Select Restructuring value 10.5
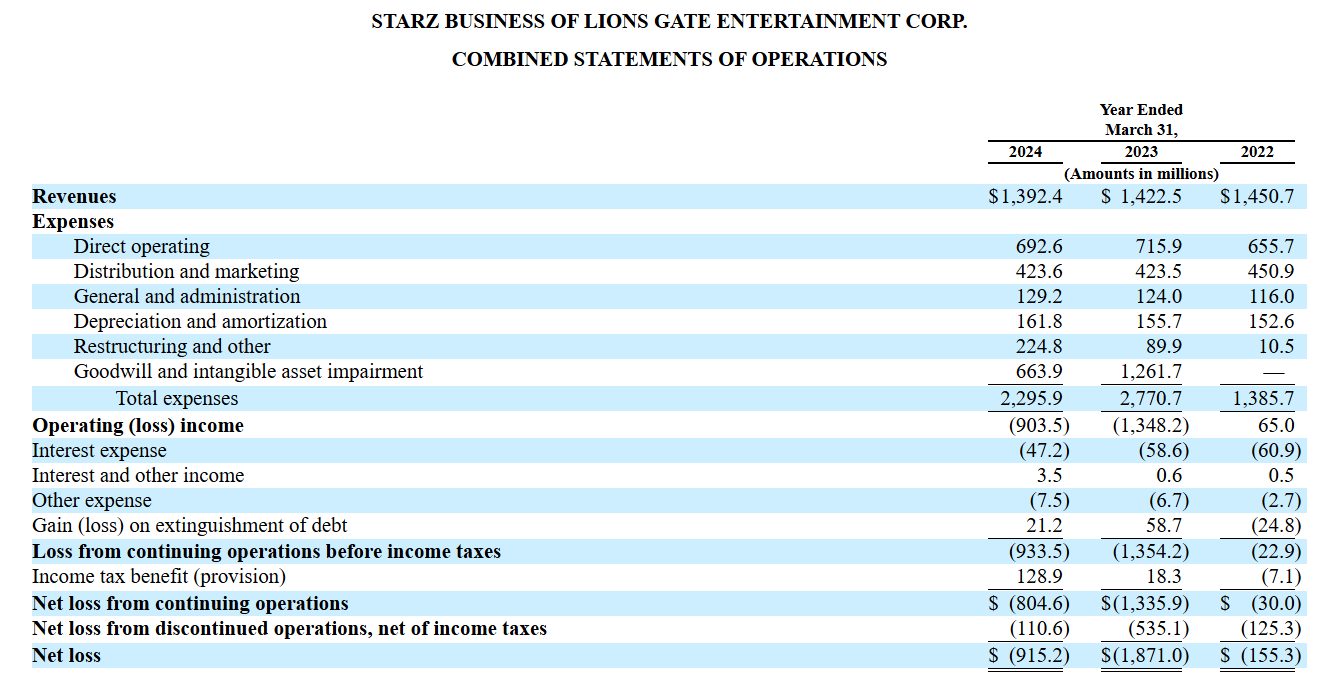Image resolution: width=1318 pixels, height=681 pixels. 1275,347
